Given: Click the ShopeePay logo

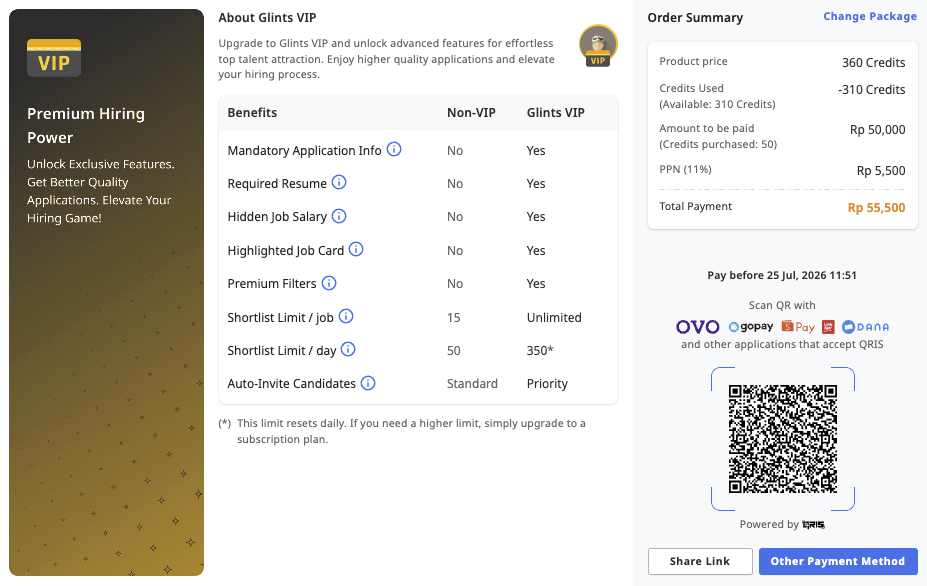Looking at the screenshot, I should (x=798, y=326).
